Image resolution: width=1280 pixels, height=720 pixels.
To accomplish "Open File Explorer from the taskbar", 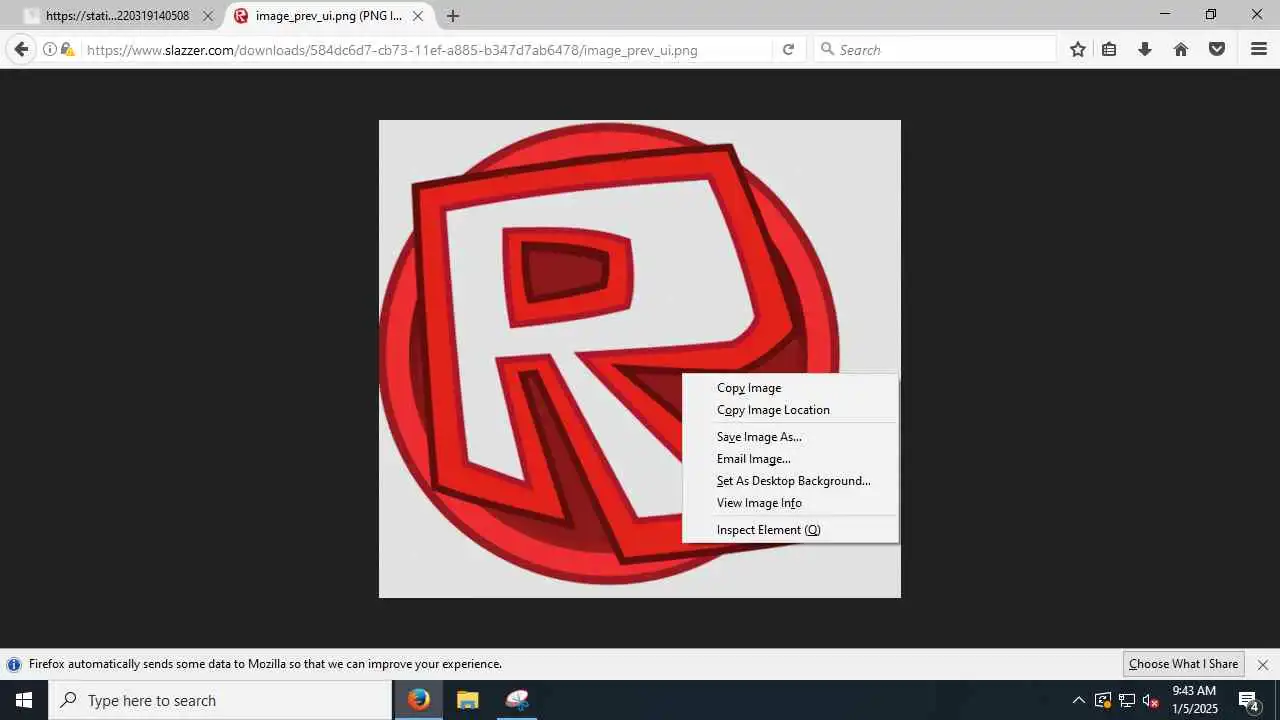I will tap(467, 700).
